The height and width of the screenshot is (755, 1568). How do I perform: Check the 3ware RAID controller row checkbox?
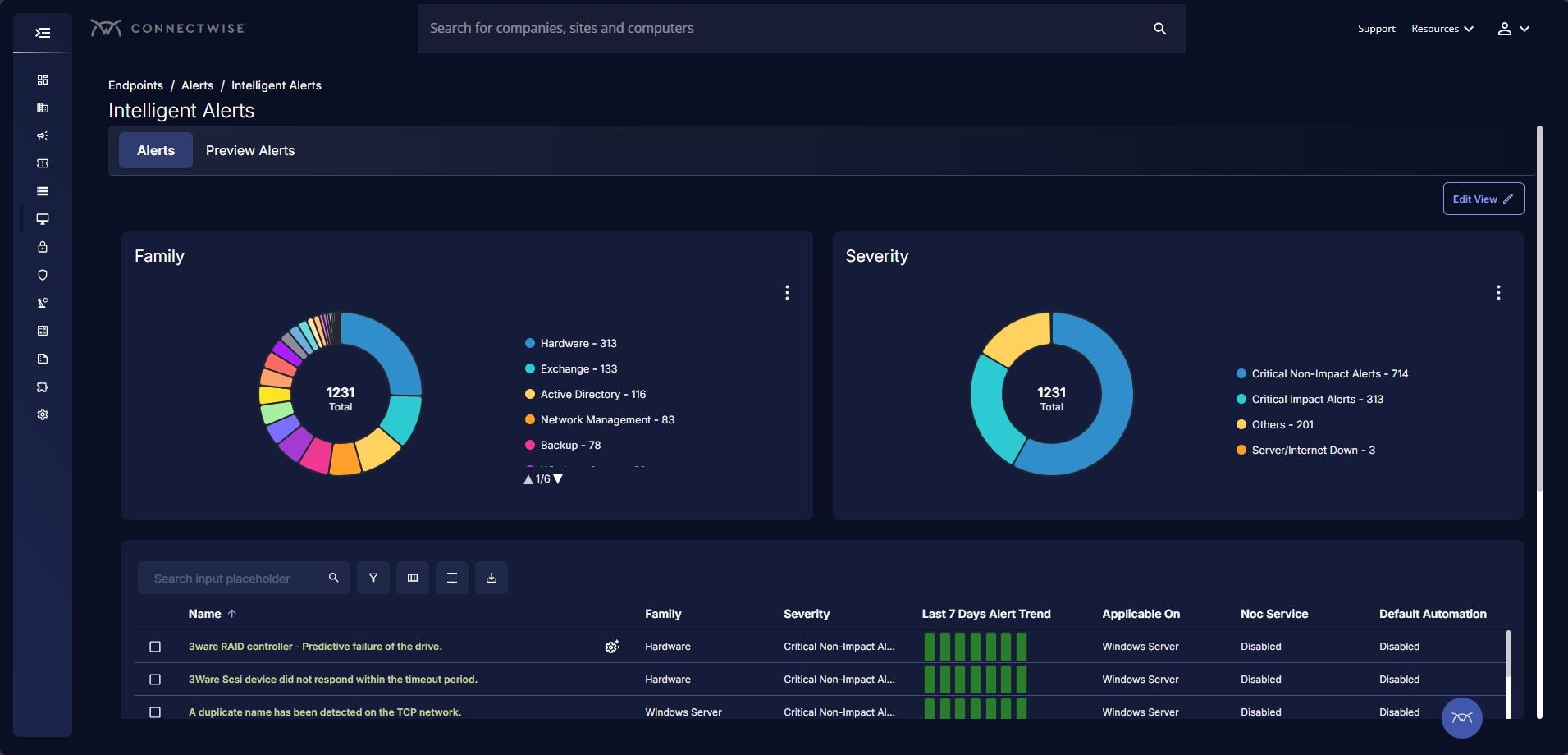(155, 647)
